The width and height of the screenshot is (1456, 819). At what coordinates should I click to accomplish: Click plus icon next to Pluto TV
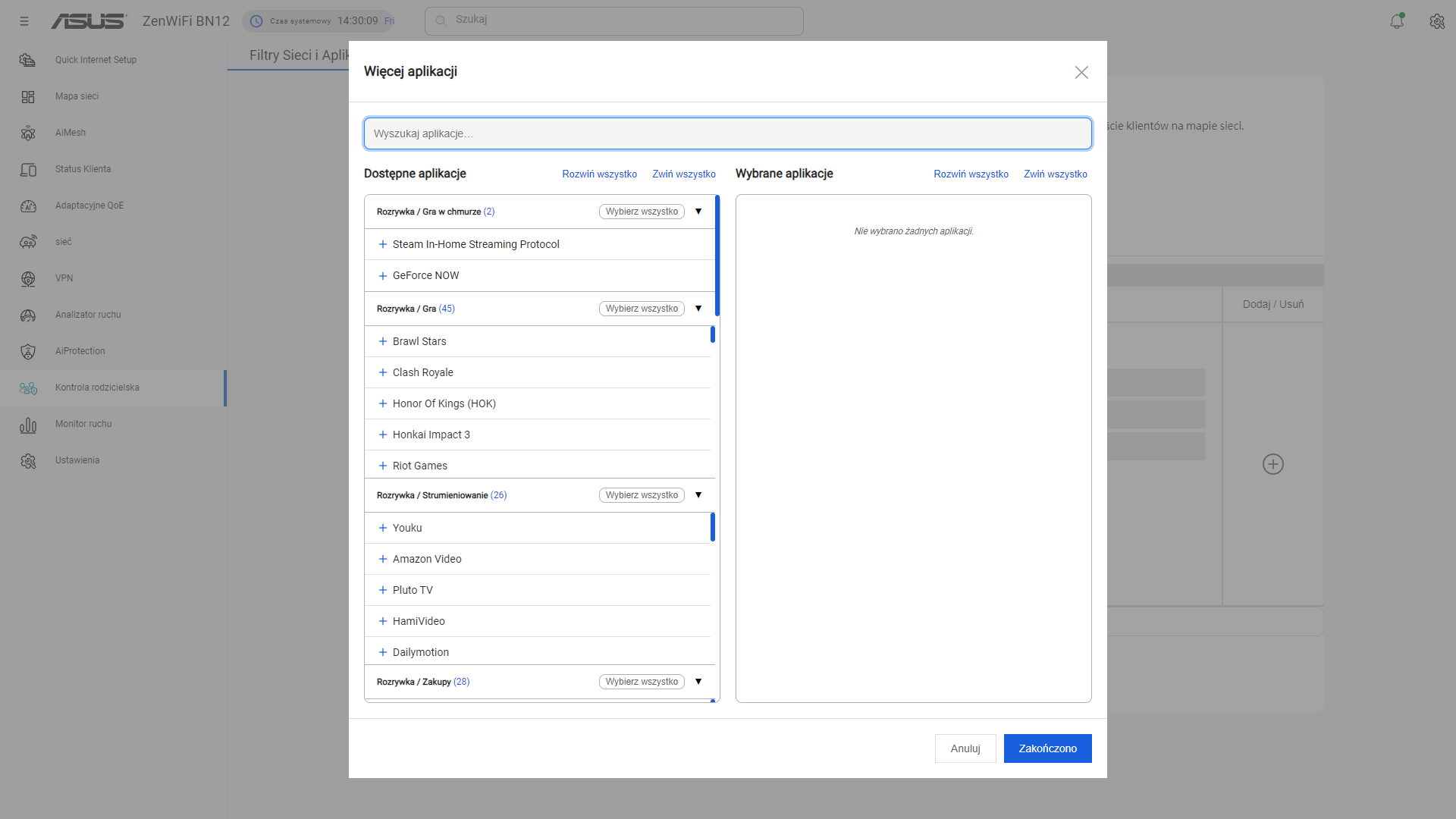[383, 590]
